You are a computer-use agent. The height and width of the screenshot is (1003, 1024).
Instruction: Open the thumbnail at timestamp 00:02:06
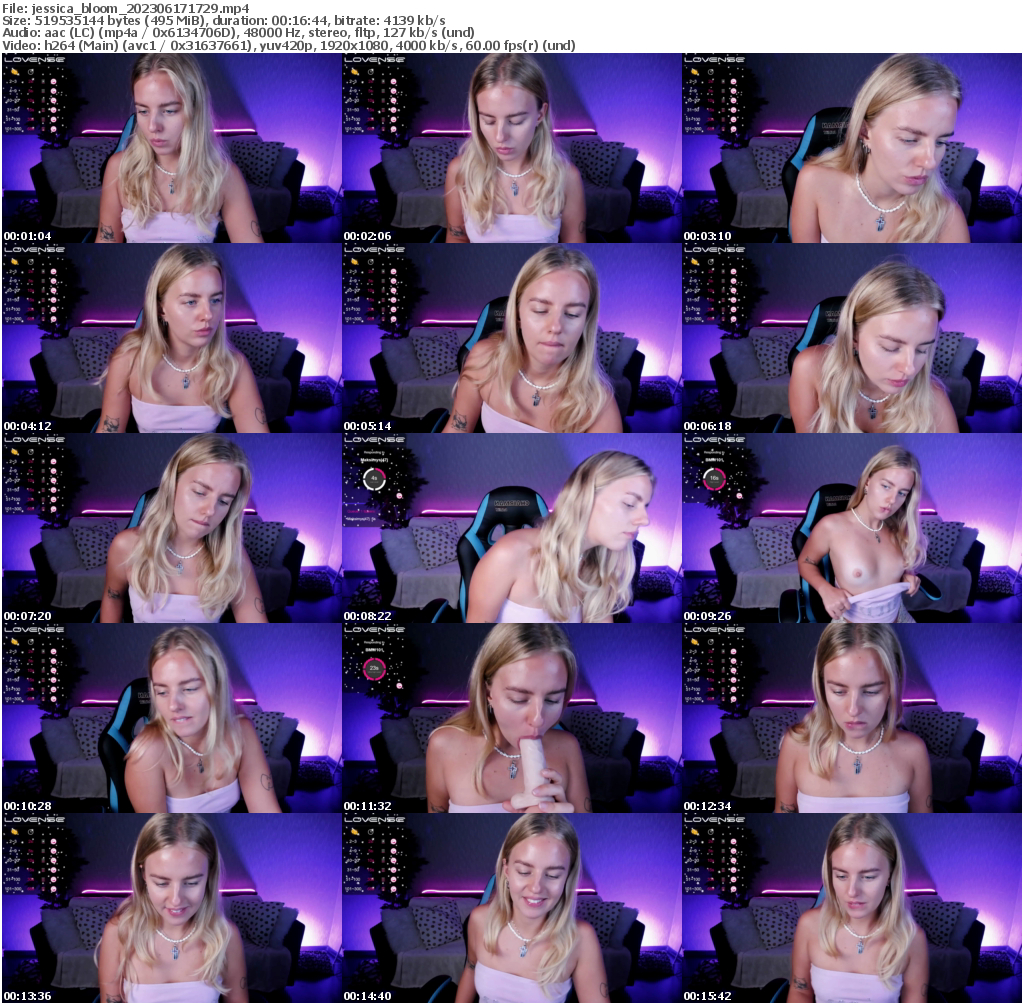pyautogui.click(x=510, y=145)
